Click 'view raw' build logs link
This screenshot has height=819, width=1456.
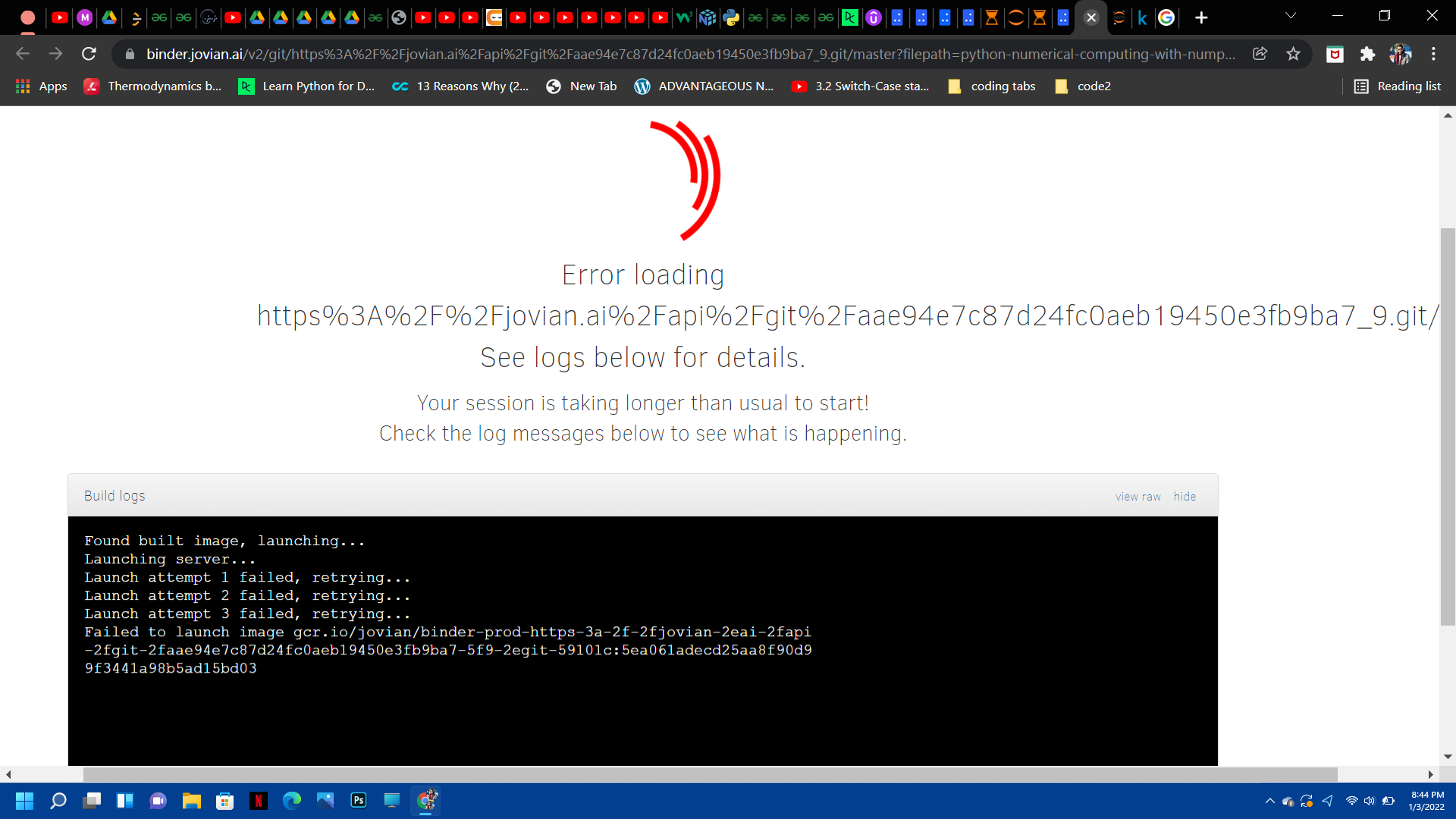point(1137,497)
